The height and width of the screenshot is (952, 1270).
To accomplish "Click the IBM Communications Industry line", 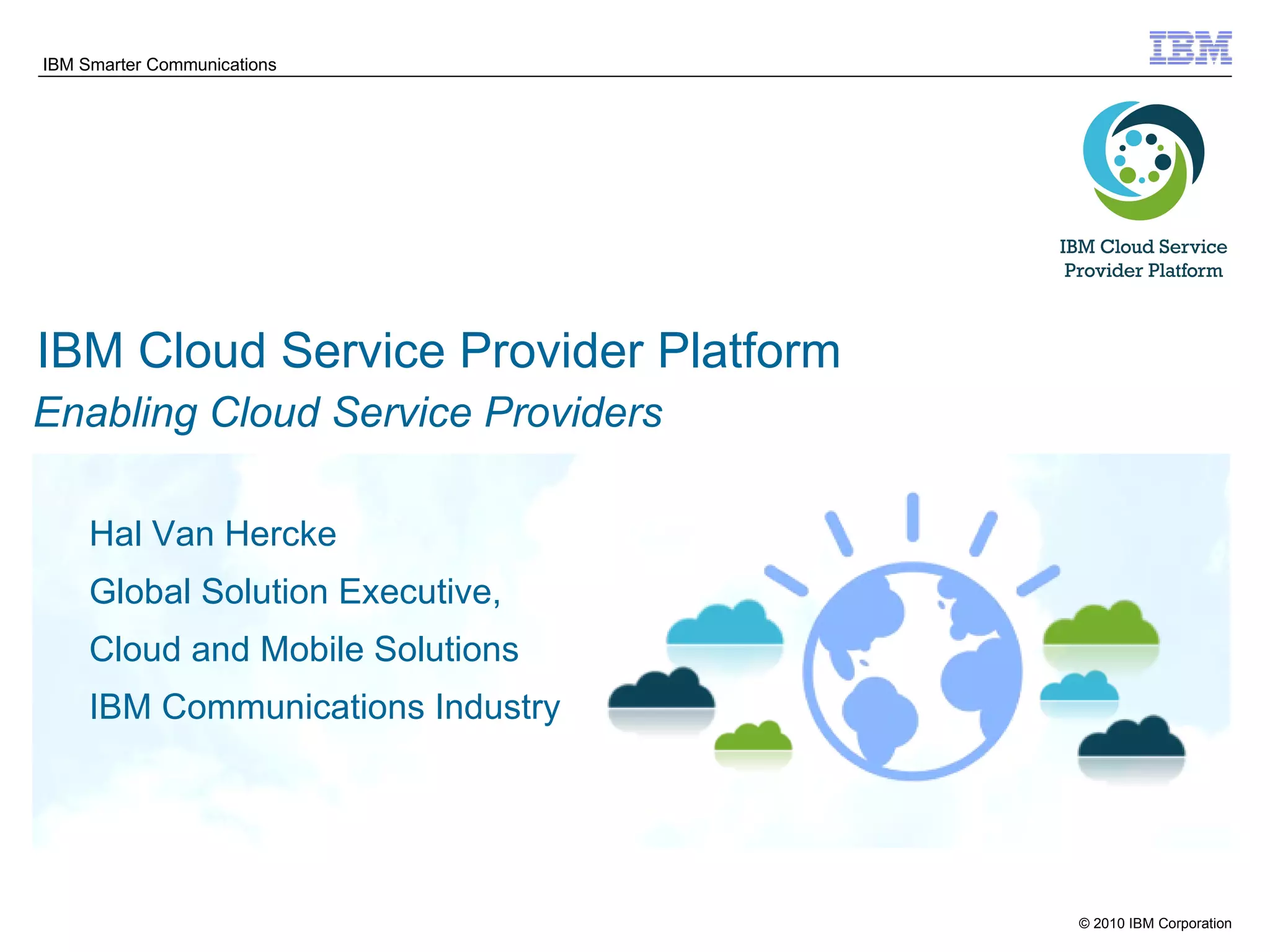I will [324, 707].
